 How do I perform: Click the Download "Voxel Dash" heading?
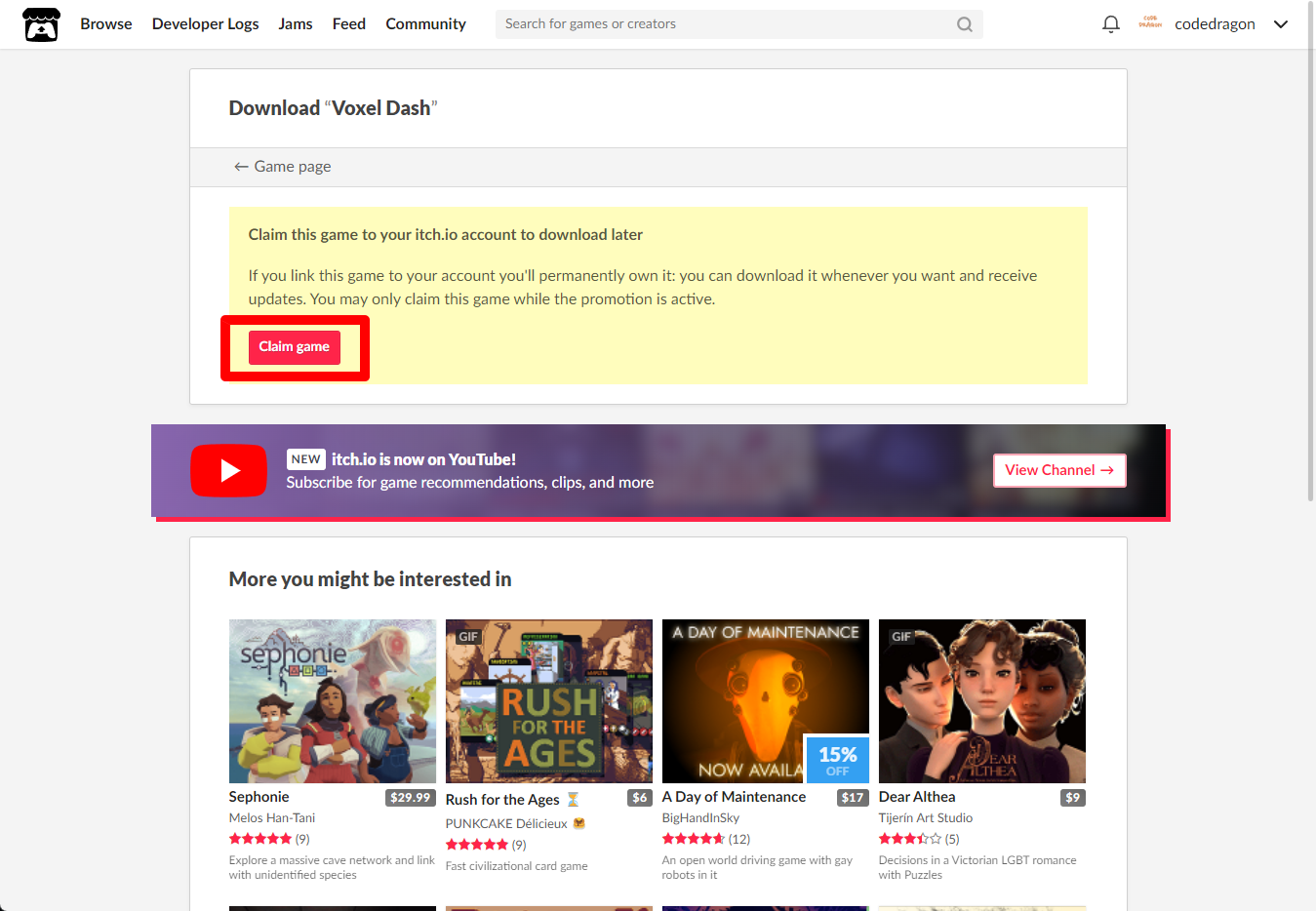(333, 108)
